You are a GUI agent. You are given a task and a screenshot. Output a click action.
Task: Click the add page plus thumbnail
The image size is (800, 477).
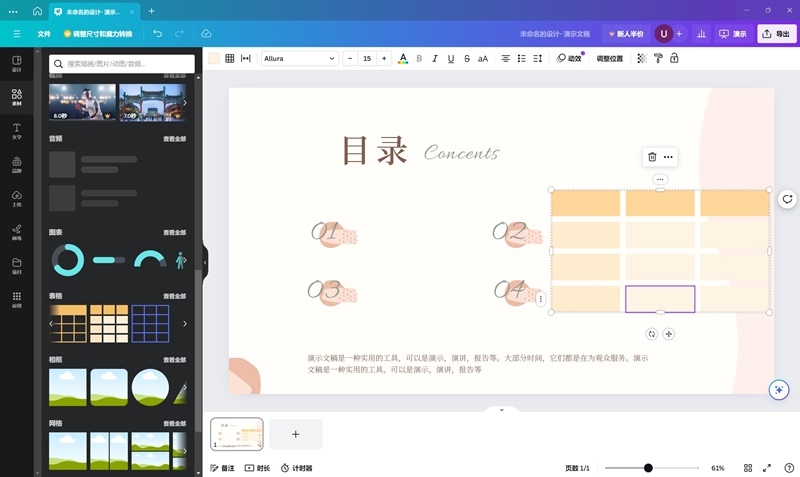(296, 434)
